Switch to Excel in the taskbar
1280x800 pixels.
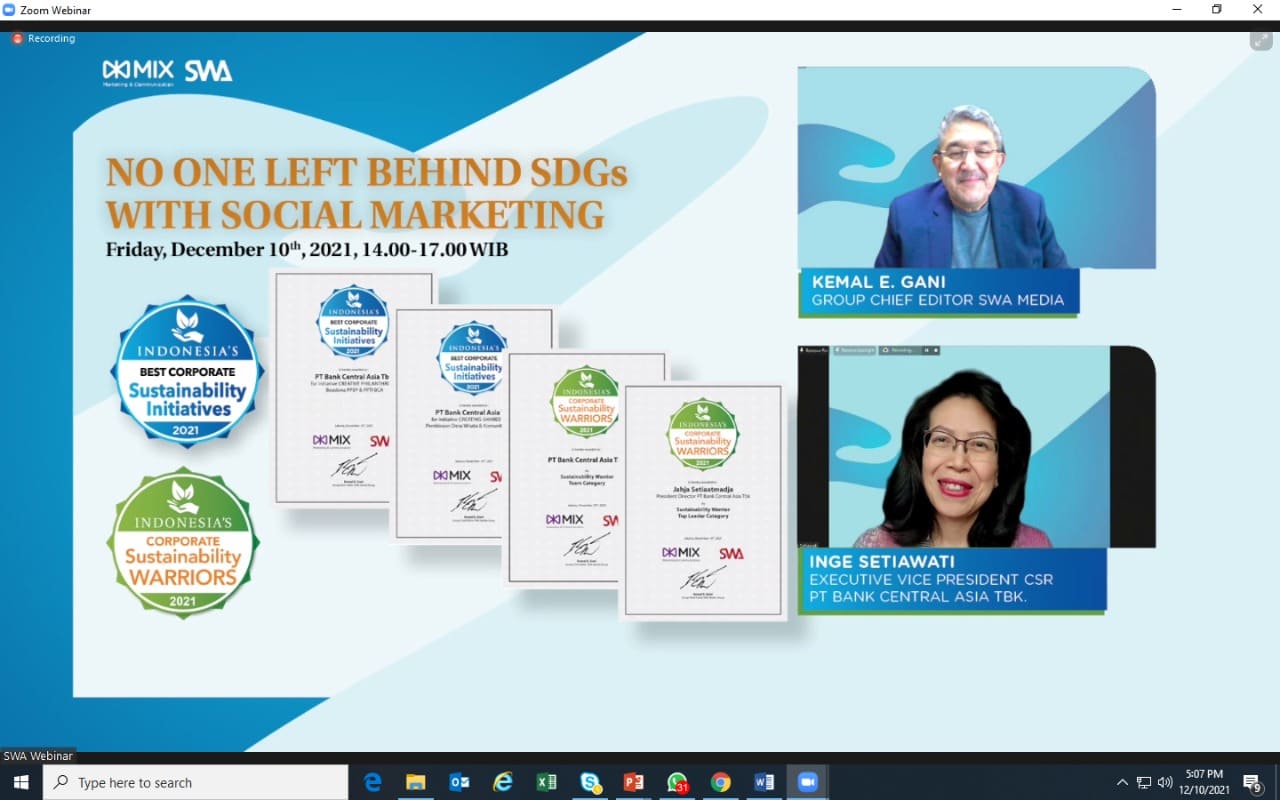546,782
